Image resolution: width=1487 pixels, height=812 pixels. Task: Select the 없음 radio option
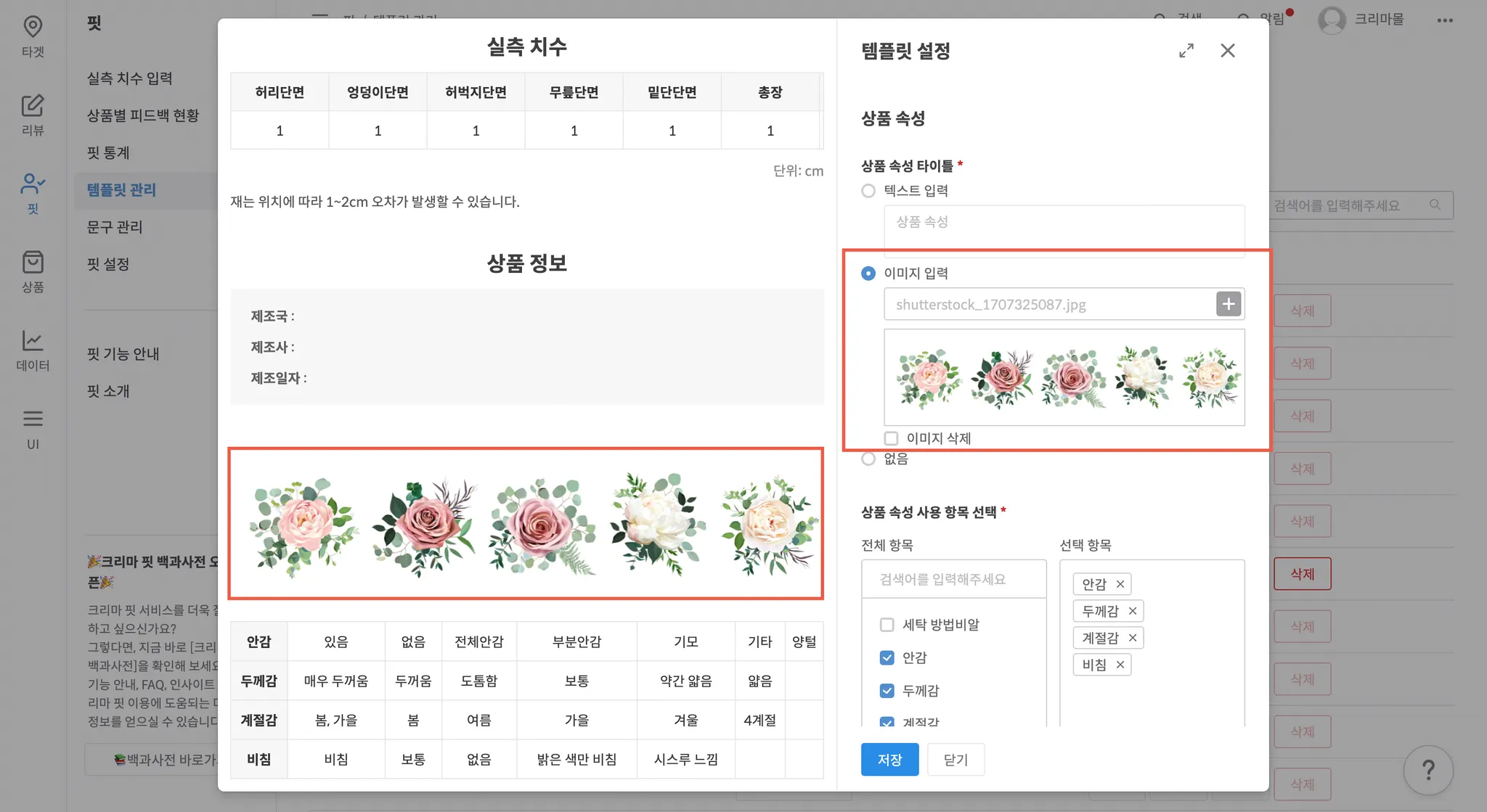coord(868,459)
